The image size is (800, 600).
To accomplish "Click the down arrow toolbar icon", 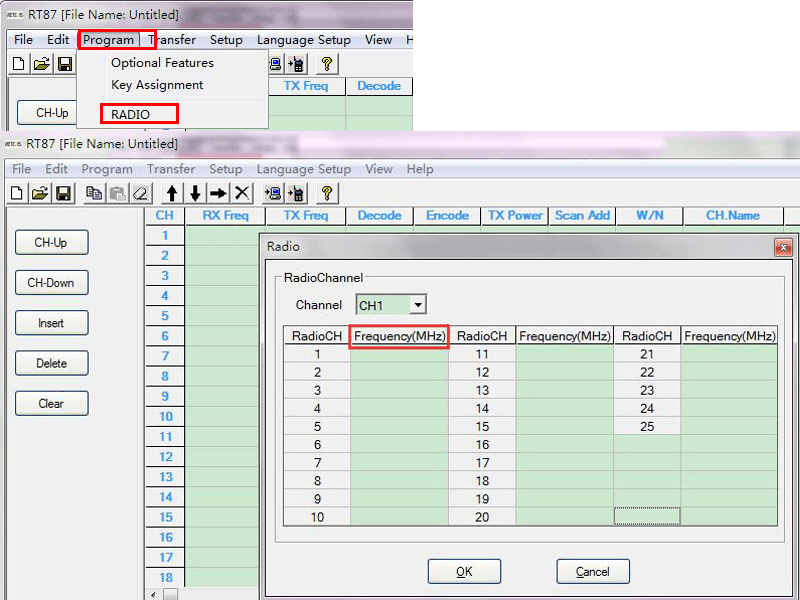I will click(195, 193).
